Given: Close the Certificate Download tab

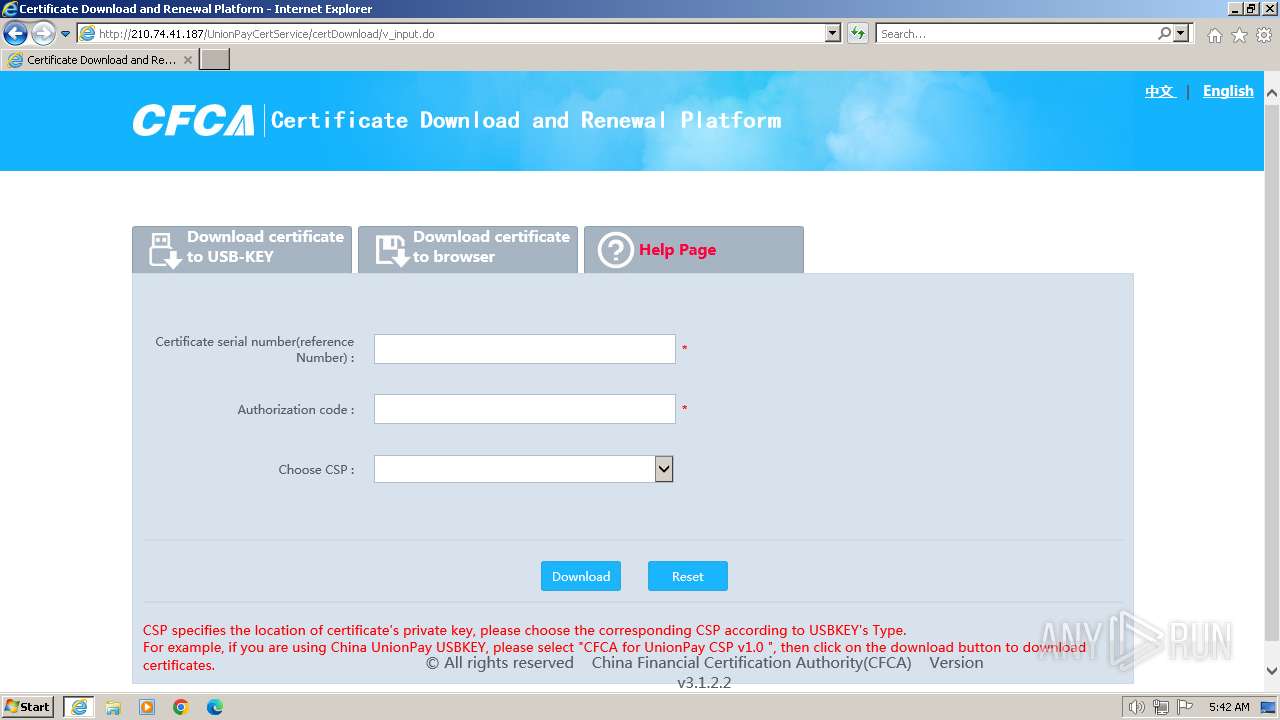Looking at the screenshot, I should [x=188, y=60].
